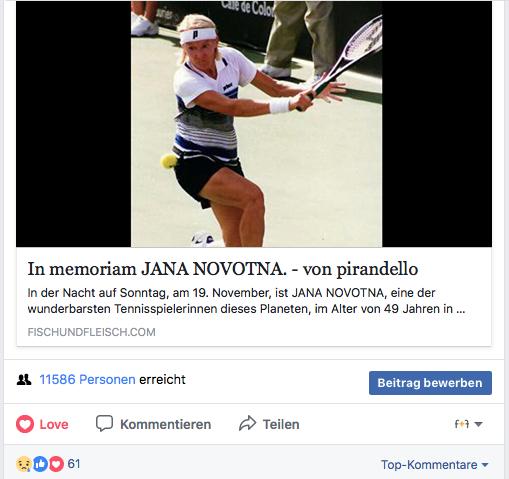Click the FISCHUNDFLEISCH.COM source domain
Viewport: 509px width, 479px height.
pos(91,332)
